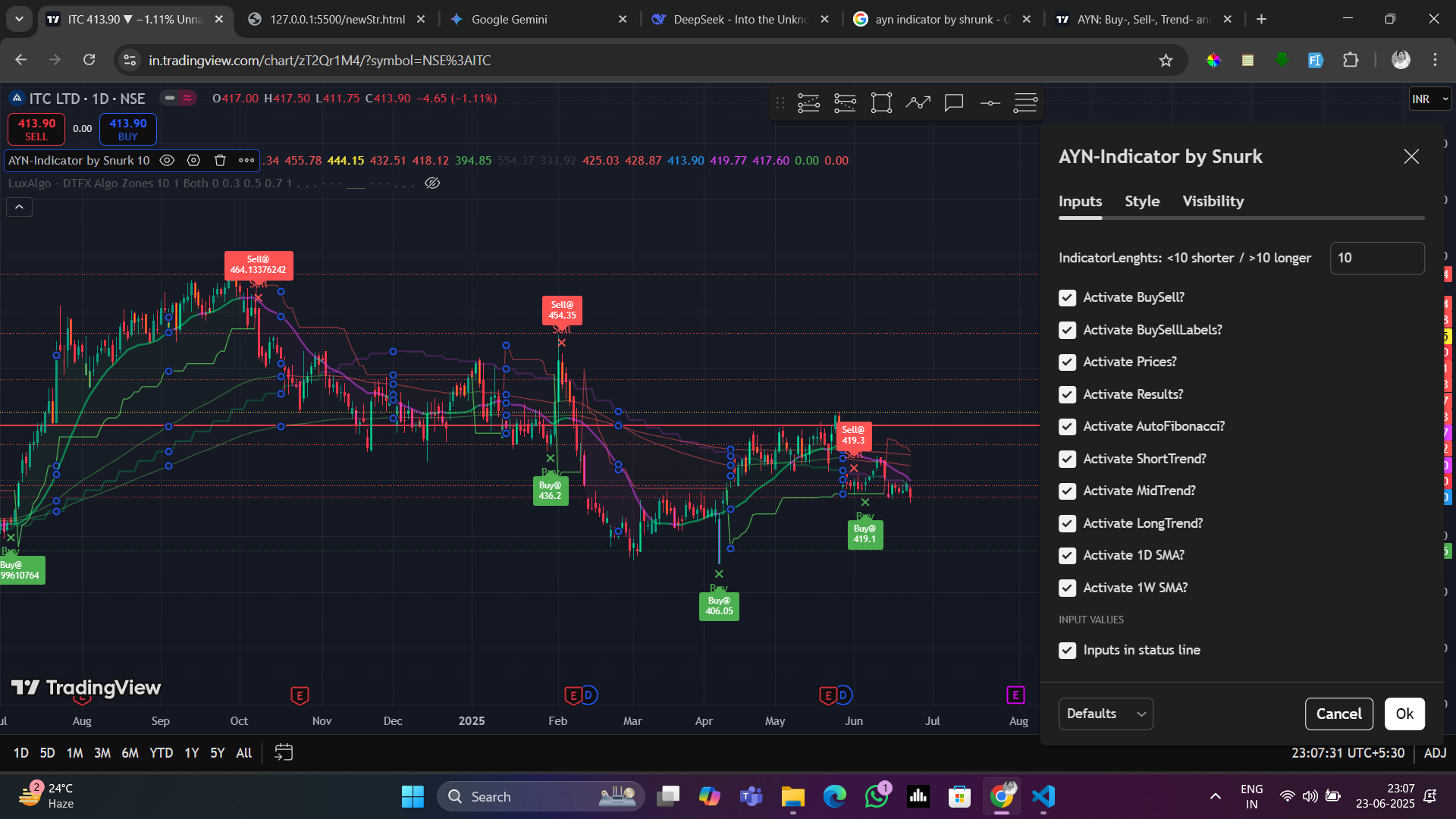This screenshot has width=1456, height=819.
Task: Disable Activate AutoFibonacci? checkbox
Action: point(1067,426)
